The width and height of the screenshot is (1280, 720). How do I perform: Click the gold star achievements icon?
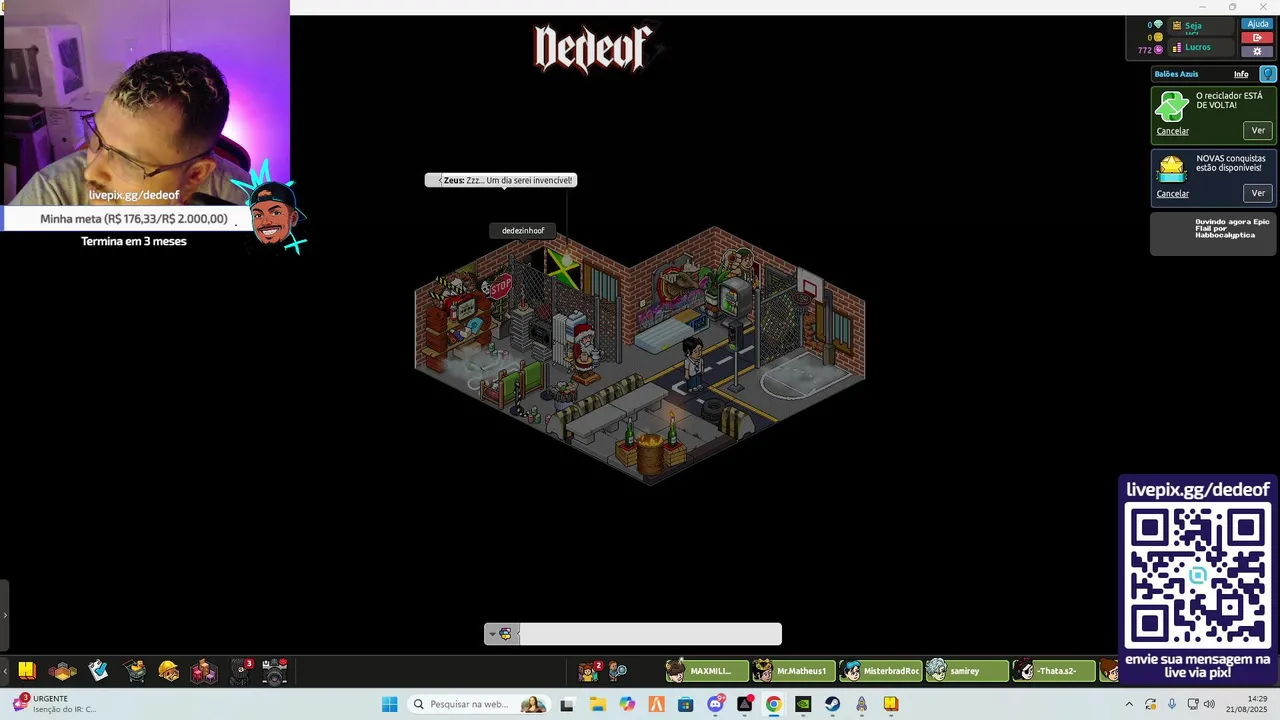pyautogui.click(x=1171, y=168)
